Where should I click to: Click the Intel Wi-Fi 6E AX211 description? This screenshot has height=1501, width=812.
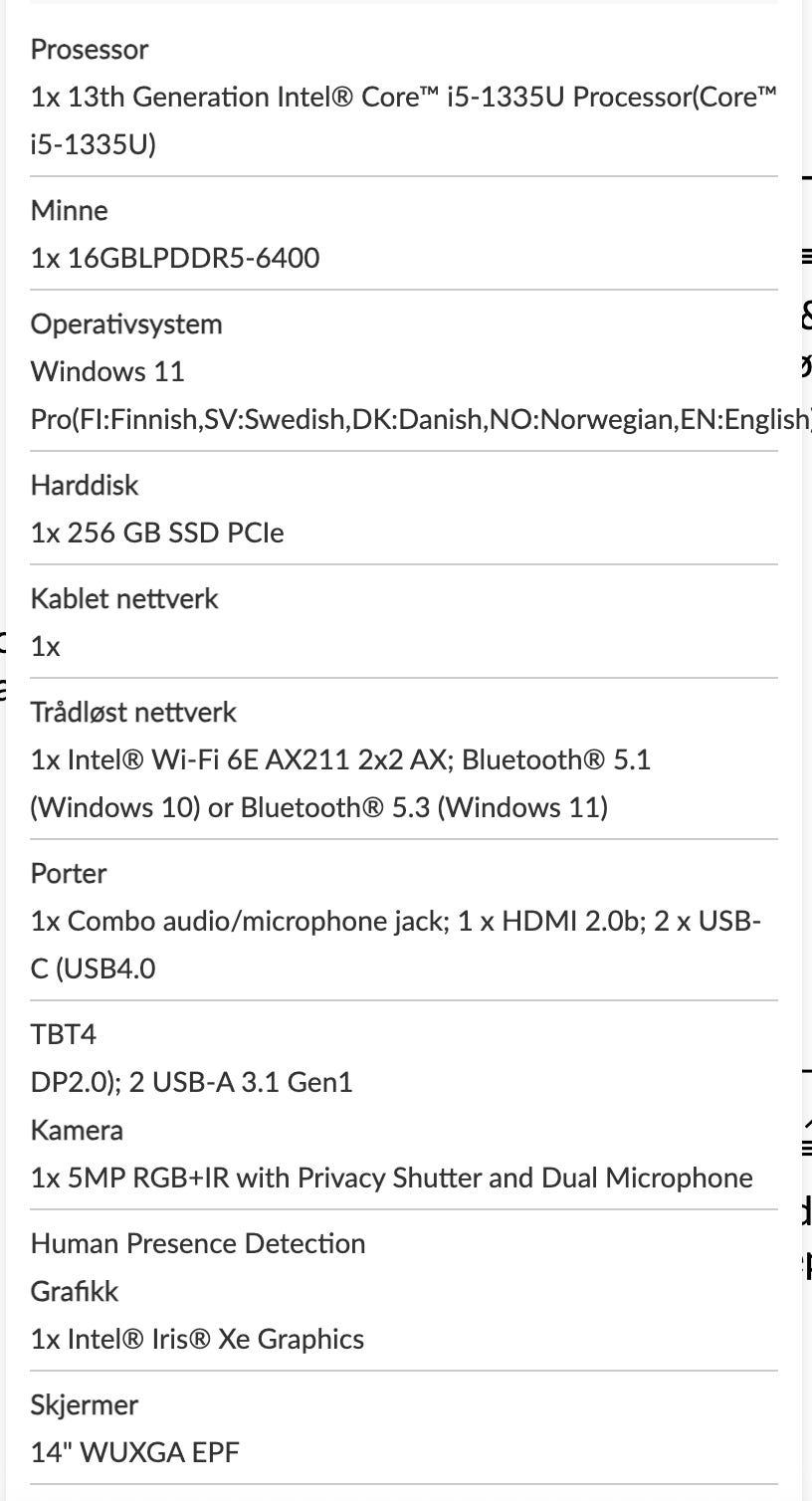[340, 784]
